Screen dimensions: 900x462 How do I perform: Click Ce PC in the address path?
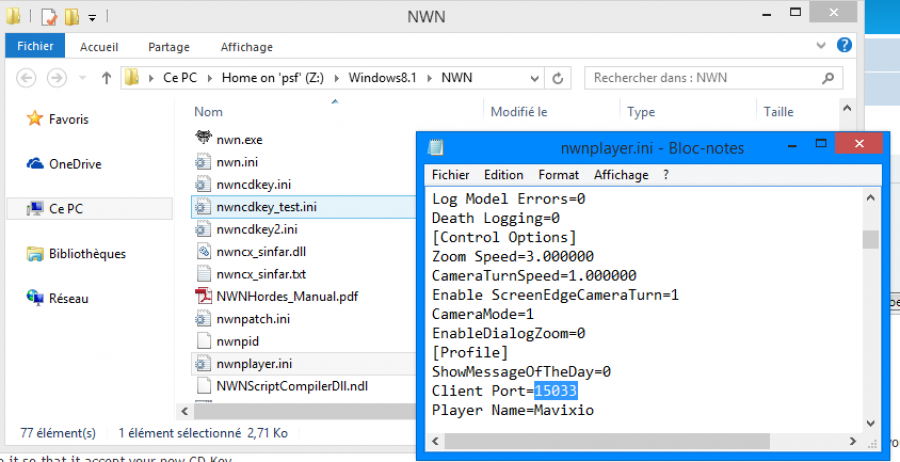[180, 78]
